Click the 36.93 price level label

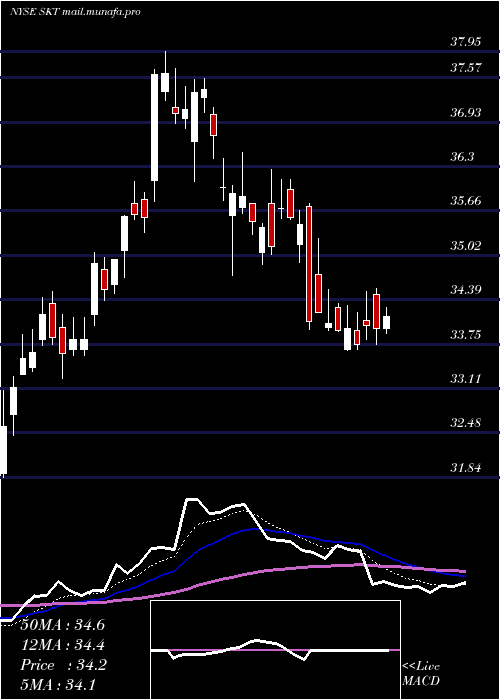click(x=465, y=112)
